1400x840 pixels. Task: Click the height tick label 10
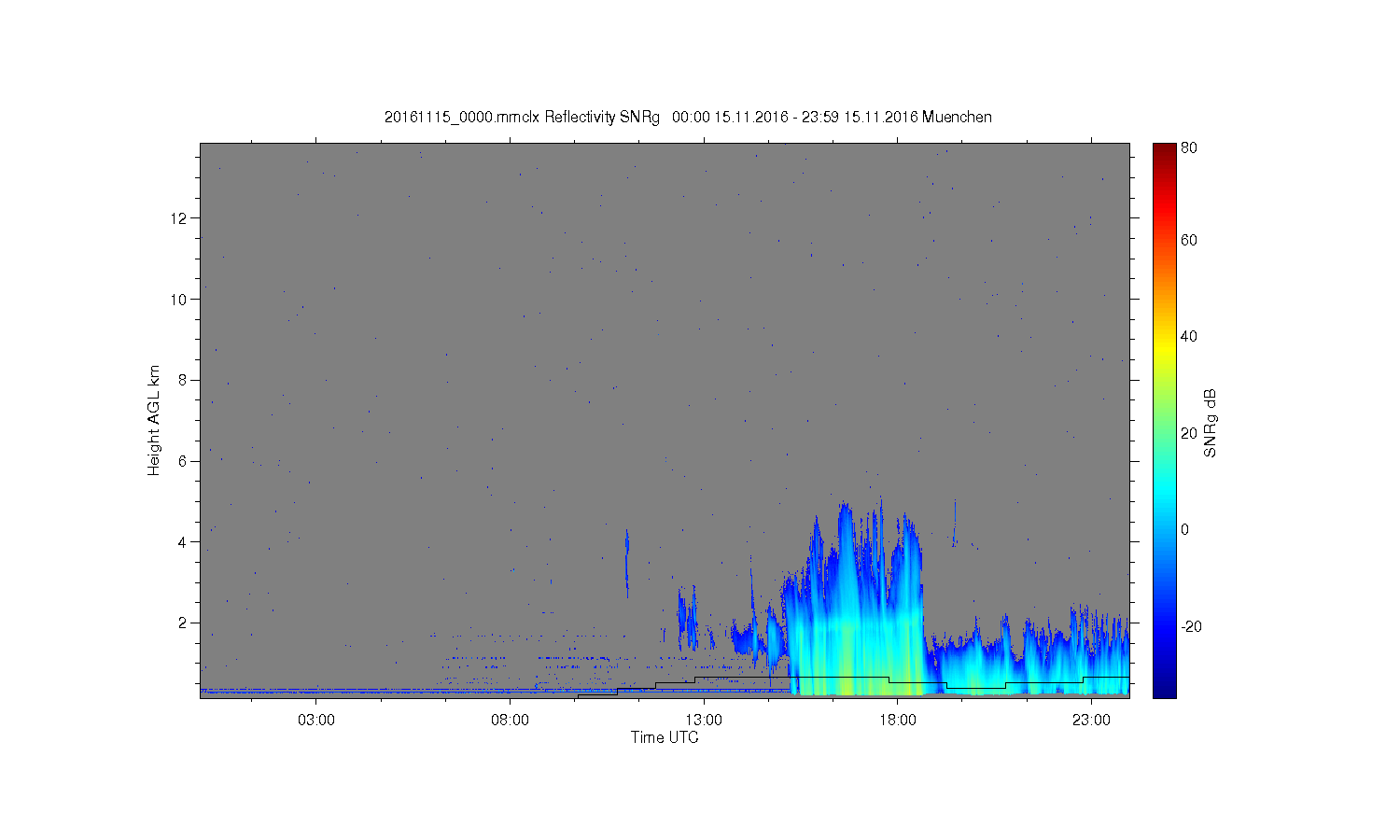pos(179,300)
